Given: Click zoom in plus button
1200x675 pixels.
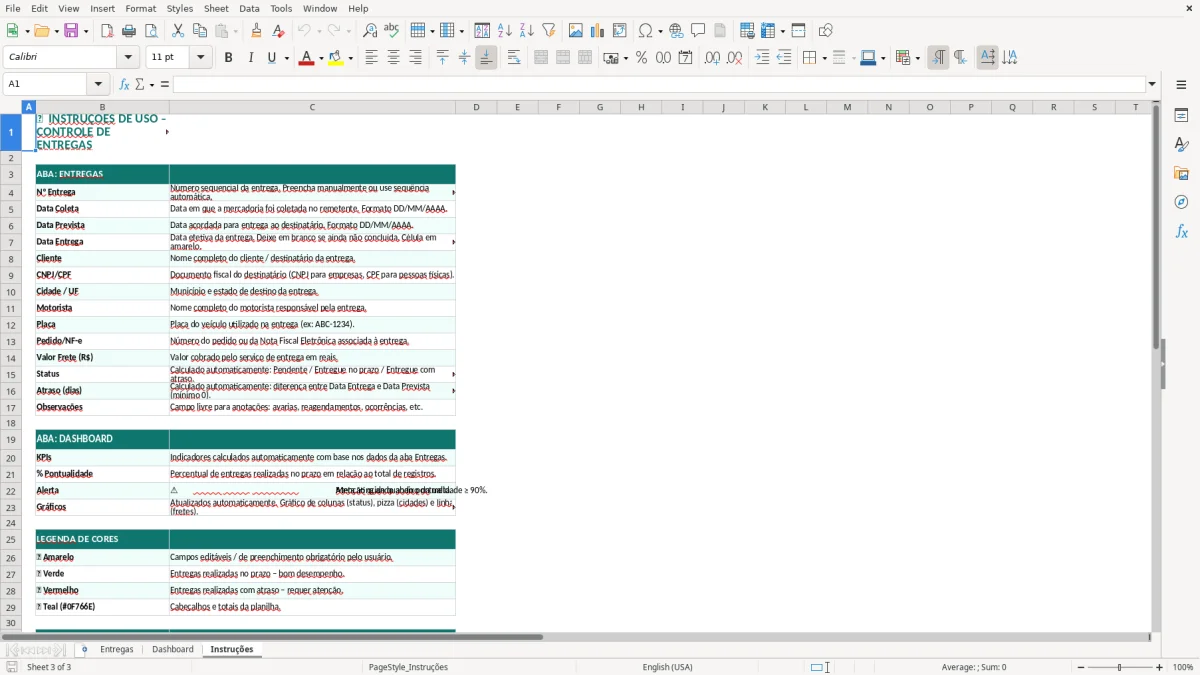Looking at the screenshot, I should point(1160,667).
